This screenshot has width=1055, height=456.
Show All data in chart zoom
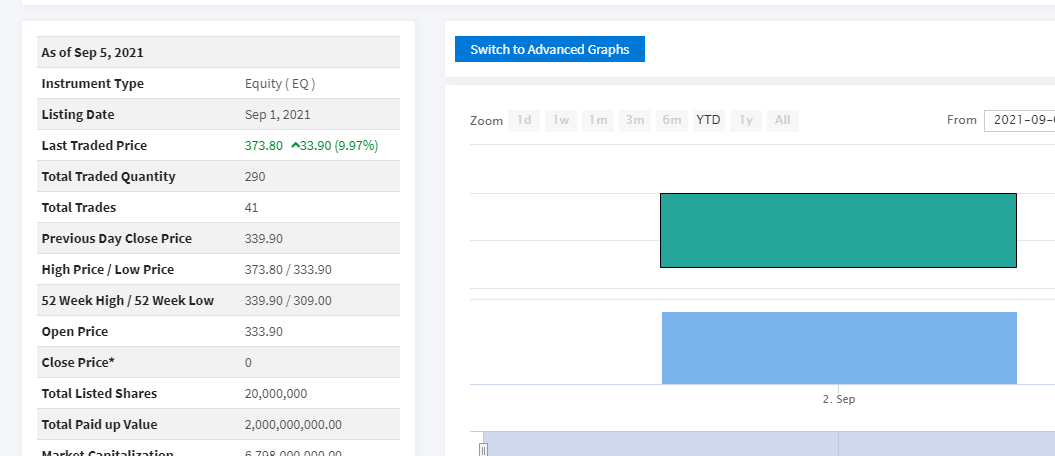click(782, 120)
